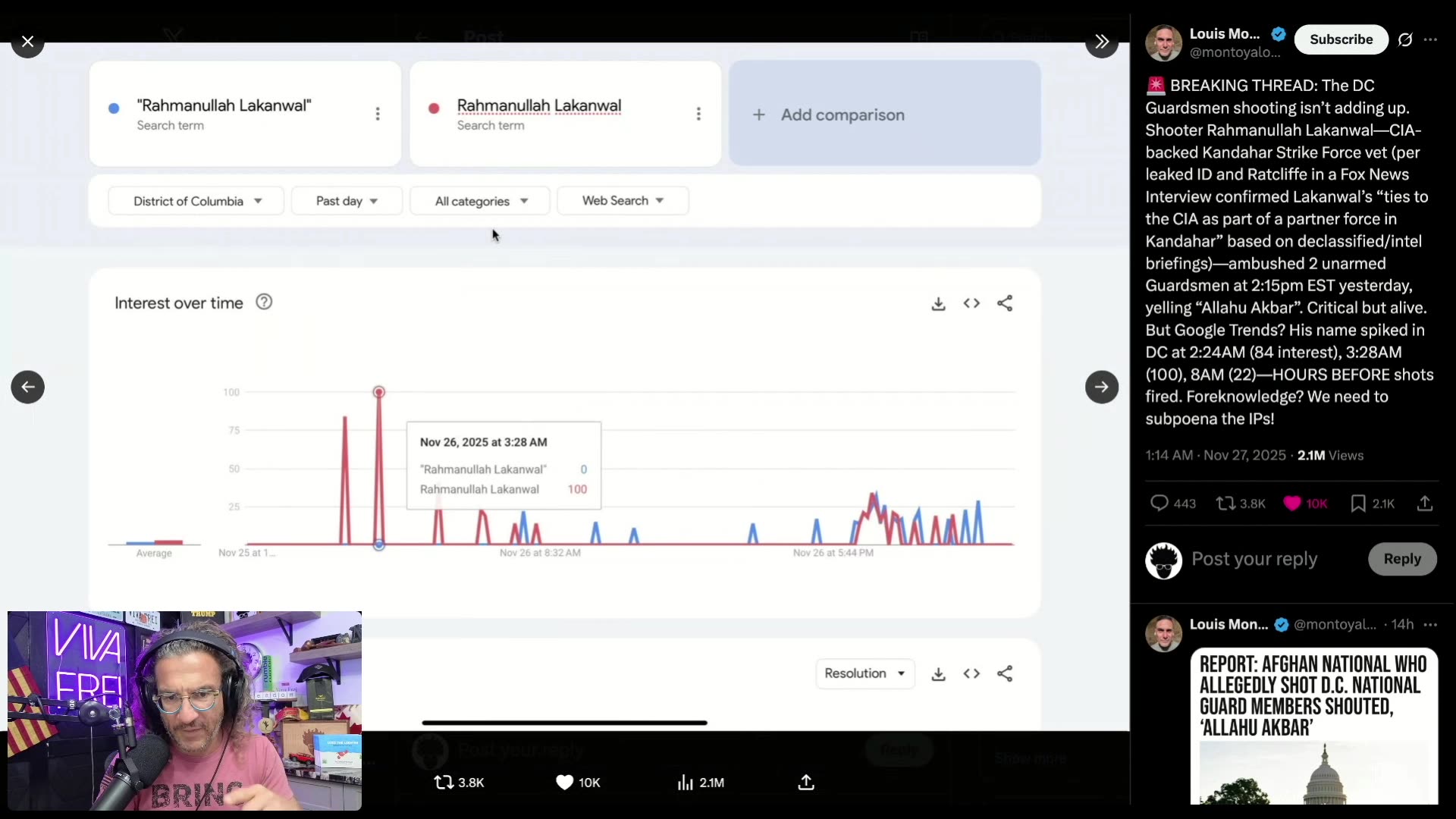1456x819 pixels.
Task: Collapse the side panel with double-chevron icon
Action: pyautogui.click(x=1101, y=41)
